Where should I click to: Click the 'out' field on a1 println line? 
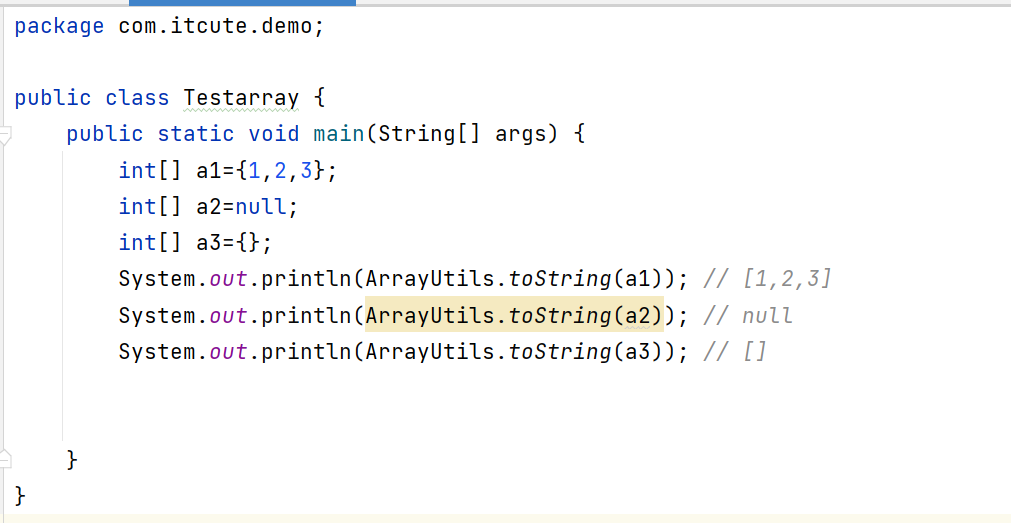click(x=228, y=279)
